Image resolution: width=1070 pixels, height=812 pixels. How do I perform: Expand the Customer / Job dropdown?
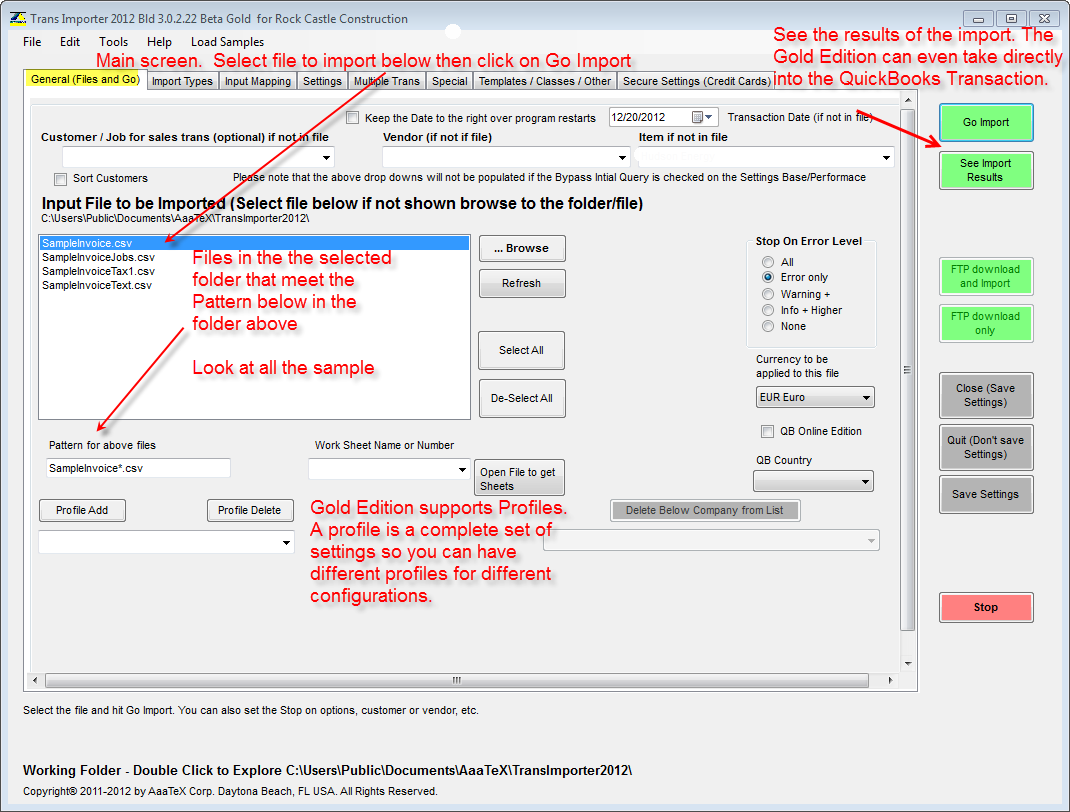[x=326, y=158]
